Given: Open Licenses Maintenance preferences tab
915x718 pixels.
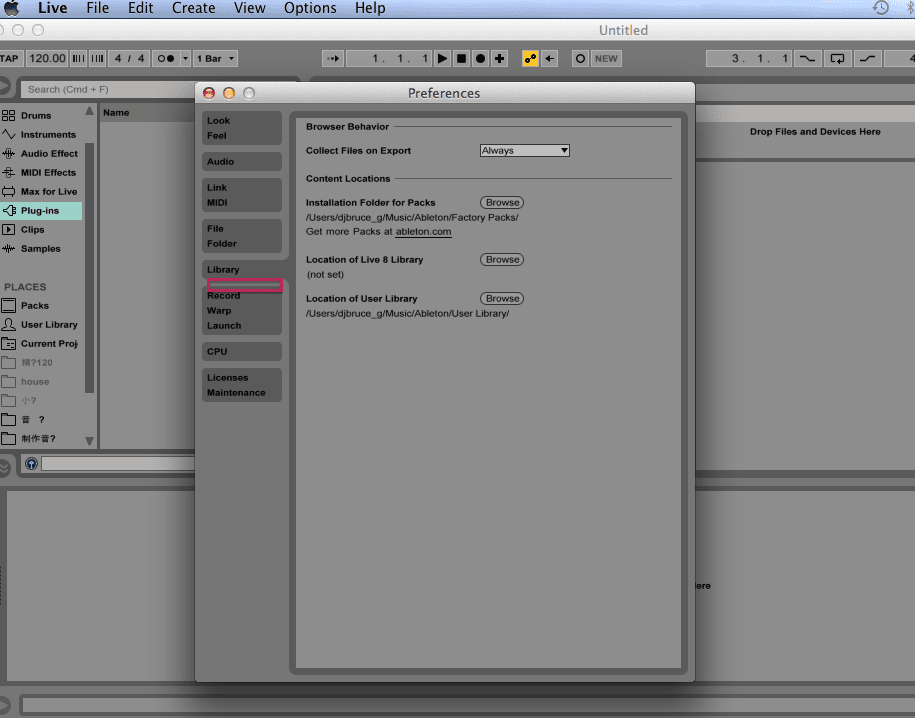Looking at the screenshot, I should pos(242,385).
